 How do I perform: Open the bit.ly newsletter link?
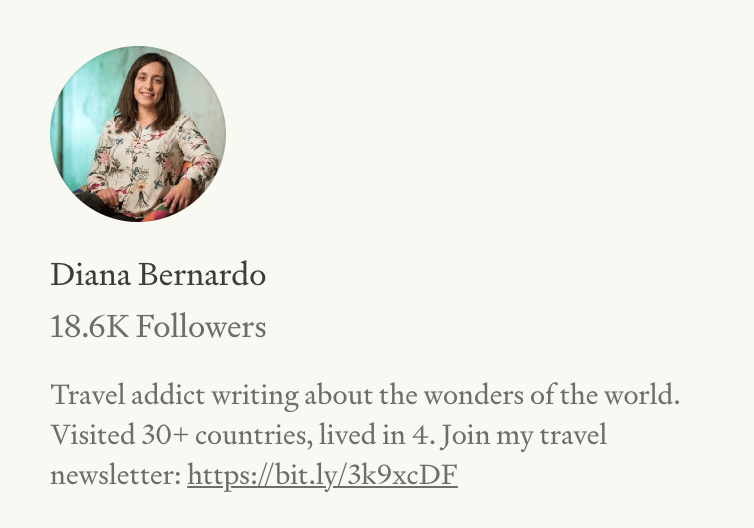tap(322, 474)
